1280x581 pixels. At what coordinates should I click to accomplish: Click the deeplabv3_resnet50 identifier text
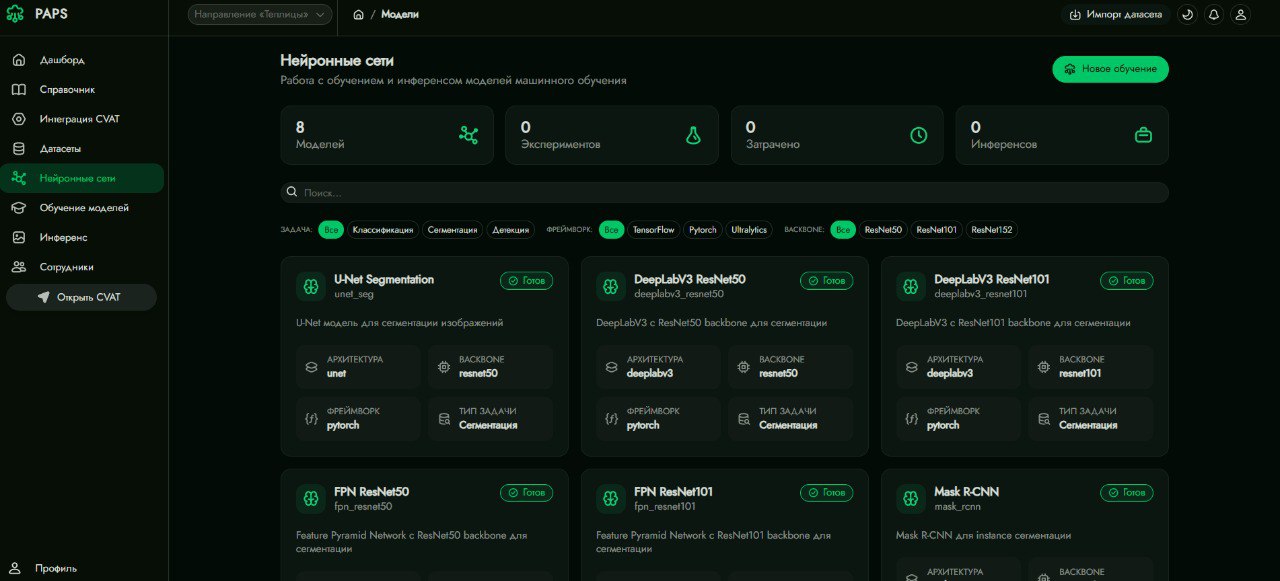679,294
